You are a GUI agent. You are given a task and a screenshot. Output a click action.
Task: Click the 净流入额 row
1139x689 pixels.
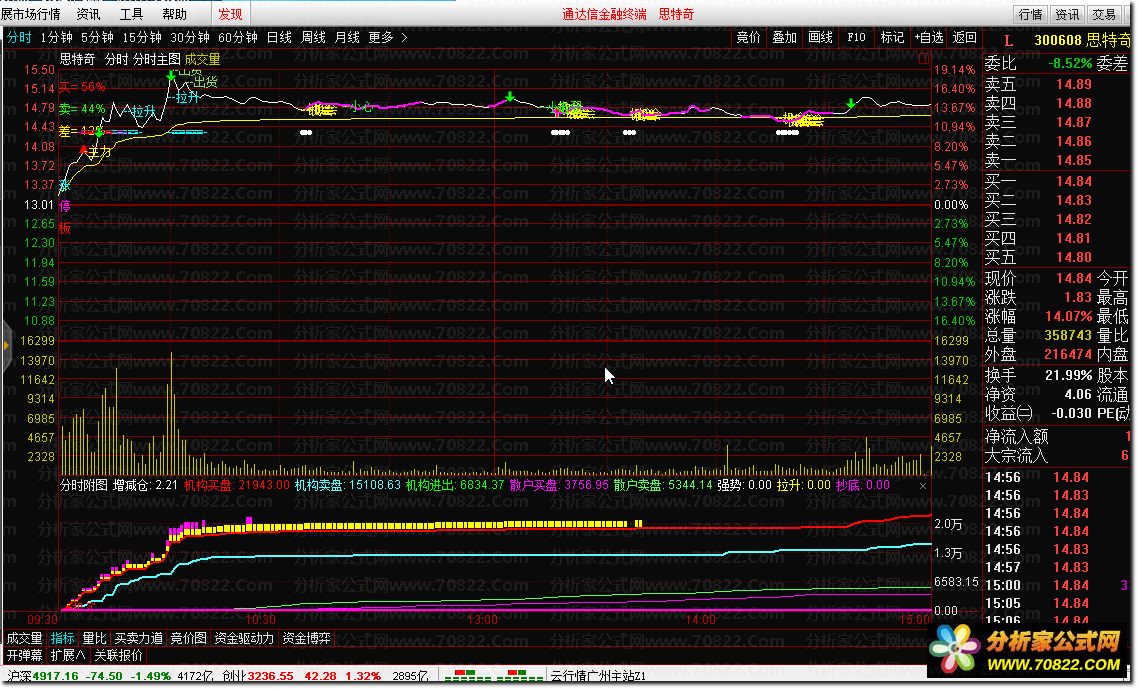1057,437
